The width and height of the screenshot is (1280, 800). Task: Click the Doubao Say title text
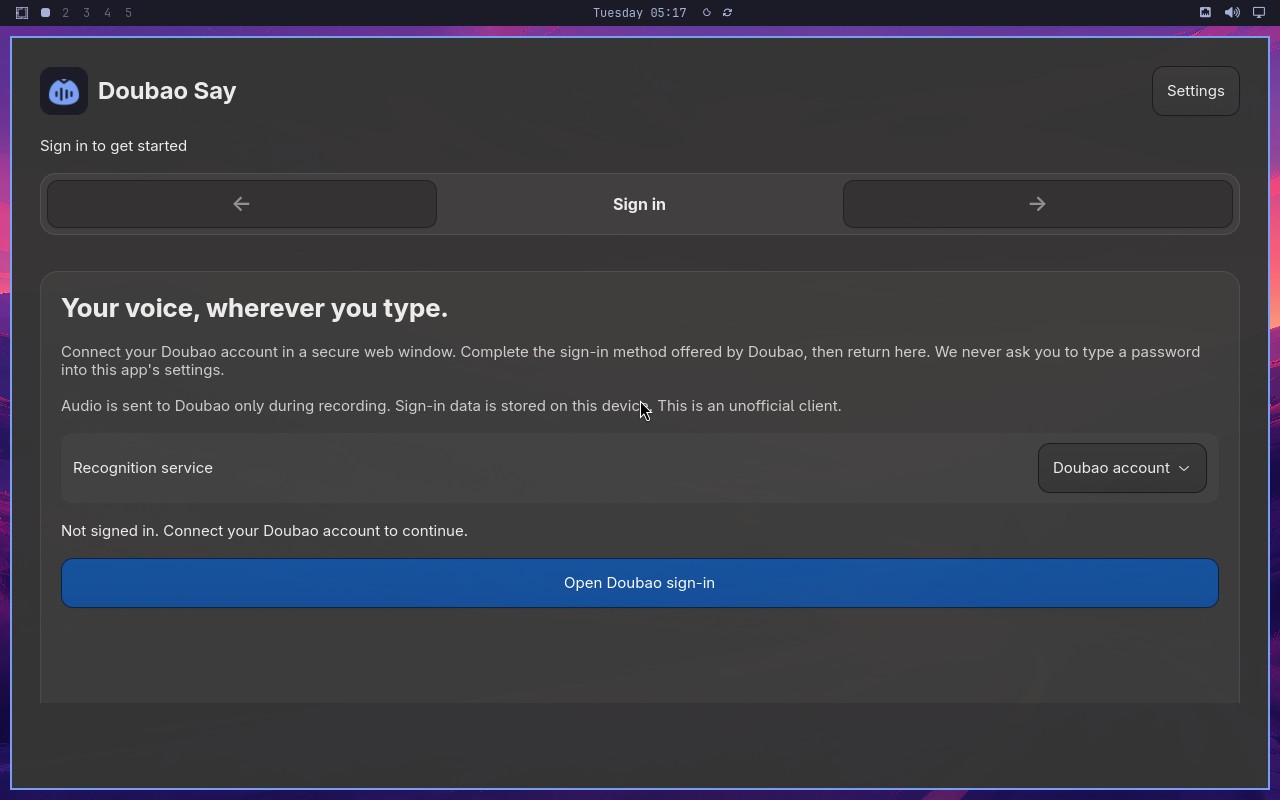coord(167,91)
